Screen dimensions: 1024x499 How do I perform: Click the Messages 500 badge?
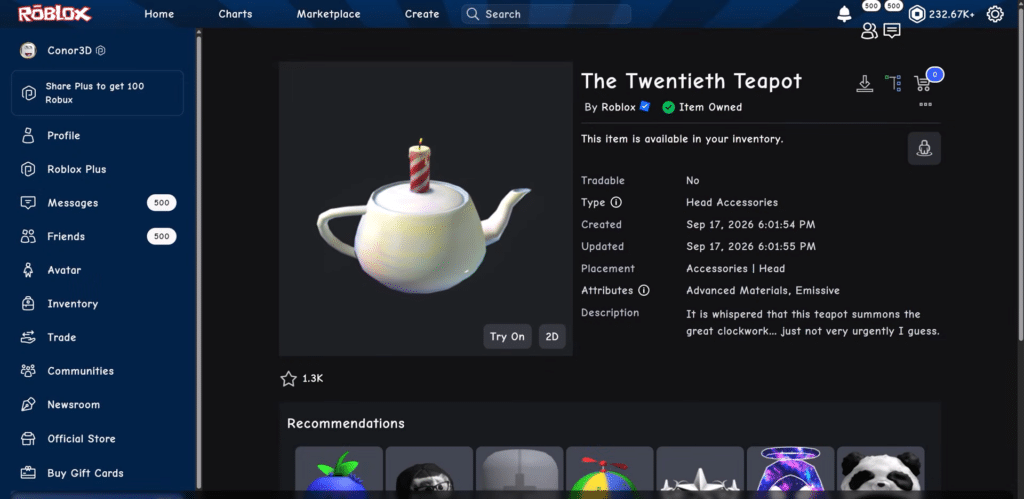[x=161, y=203]
